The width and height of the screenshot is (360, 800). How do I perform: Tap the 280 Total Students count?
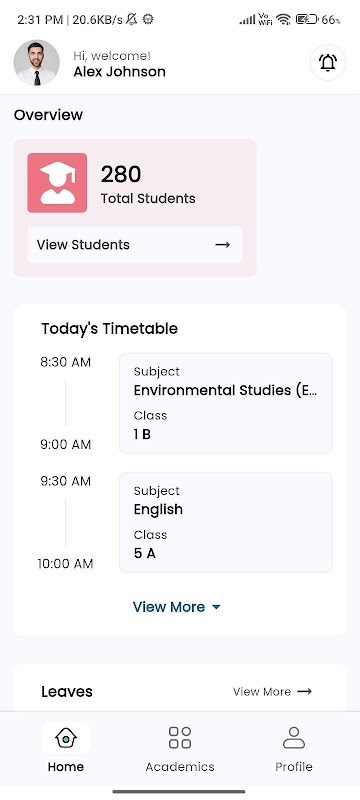[x=148, y=184]
